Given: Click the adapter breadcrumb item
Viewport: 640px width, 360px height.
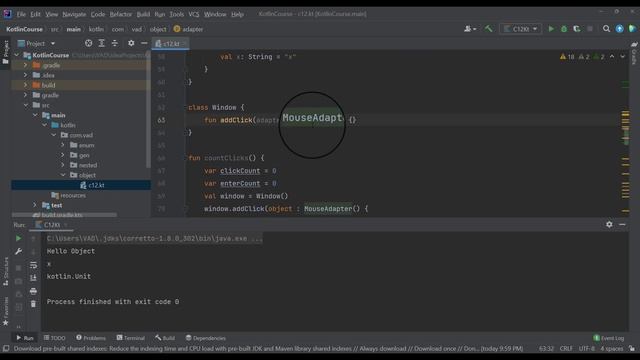Looking at the screenshot, I should point(188,29).
